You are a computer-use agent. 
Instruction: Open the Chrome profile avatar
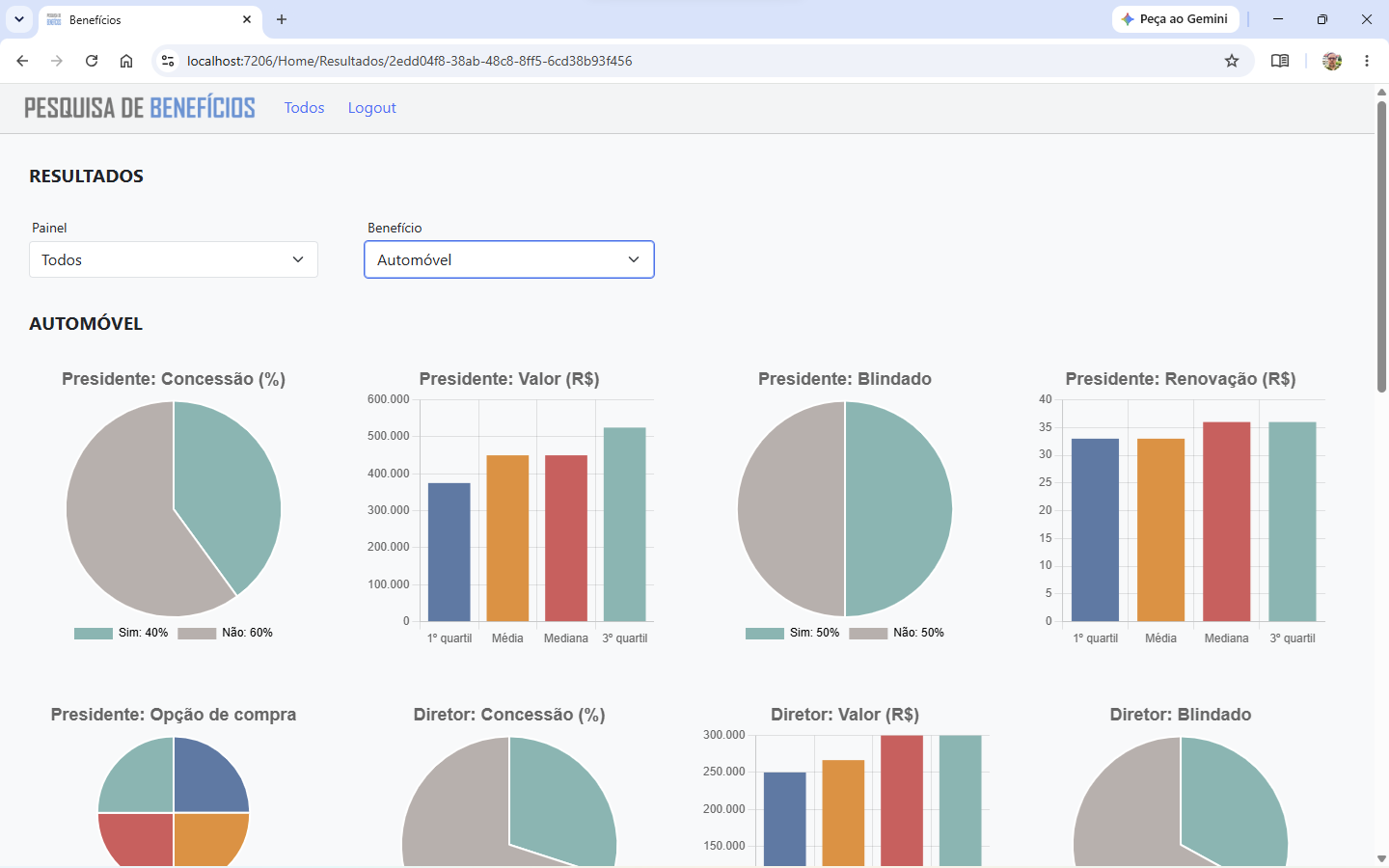[1332, 61]
